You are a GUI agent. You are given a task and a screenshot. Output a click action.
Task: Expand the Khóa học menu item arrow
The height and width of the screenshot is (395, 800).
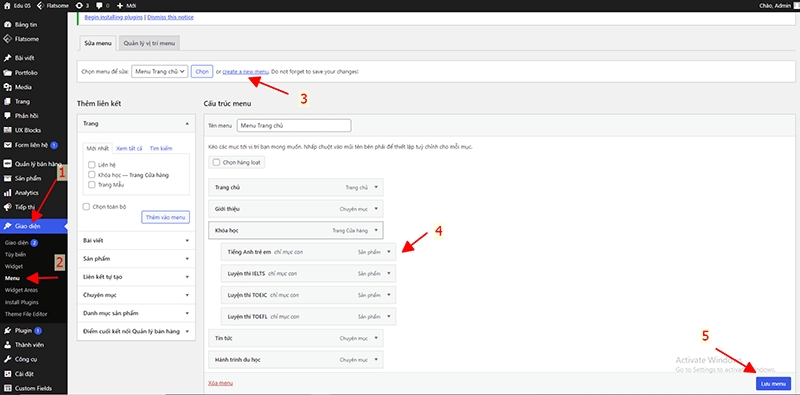[x=376, y=230]
